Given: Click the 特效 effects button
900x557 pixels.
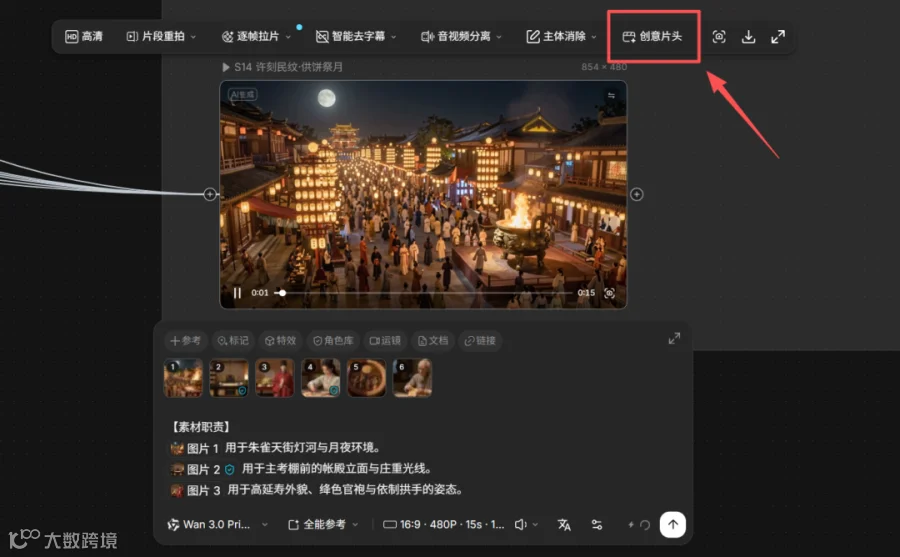Looking at the screenshot, I should click(280, 341).
